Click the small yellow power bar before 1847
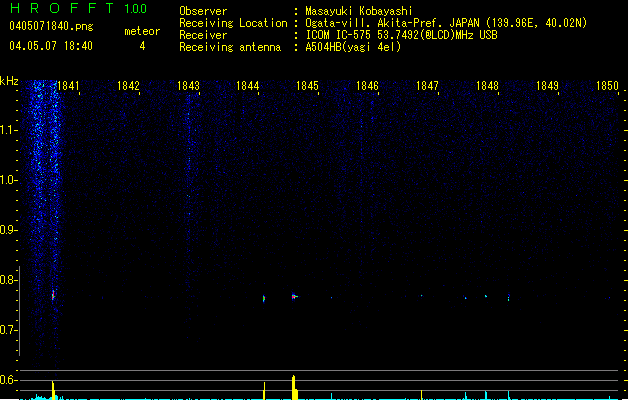This screenshot has width=629, height=400. click(x=421, y=395)
